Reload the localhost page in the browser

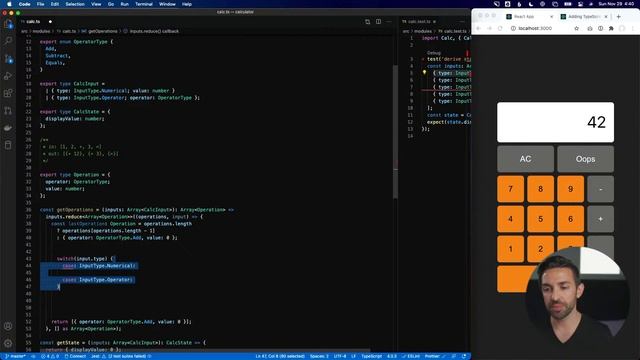[500, 28]
